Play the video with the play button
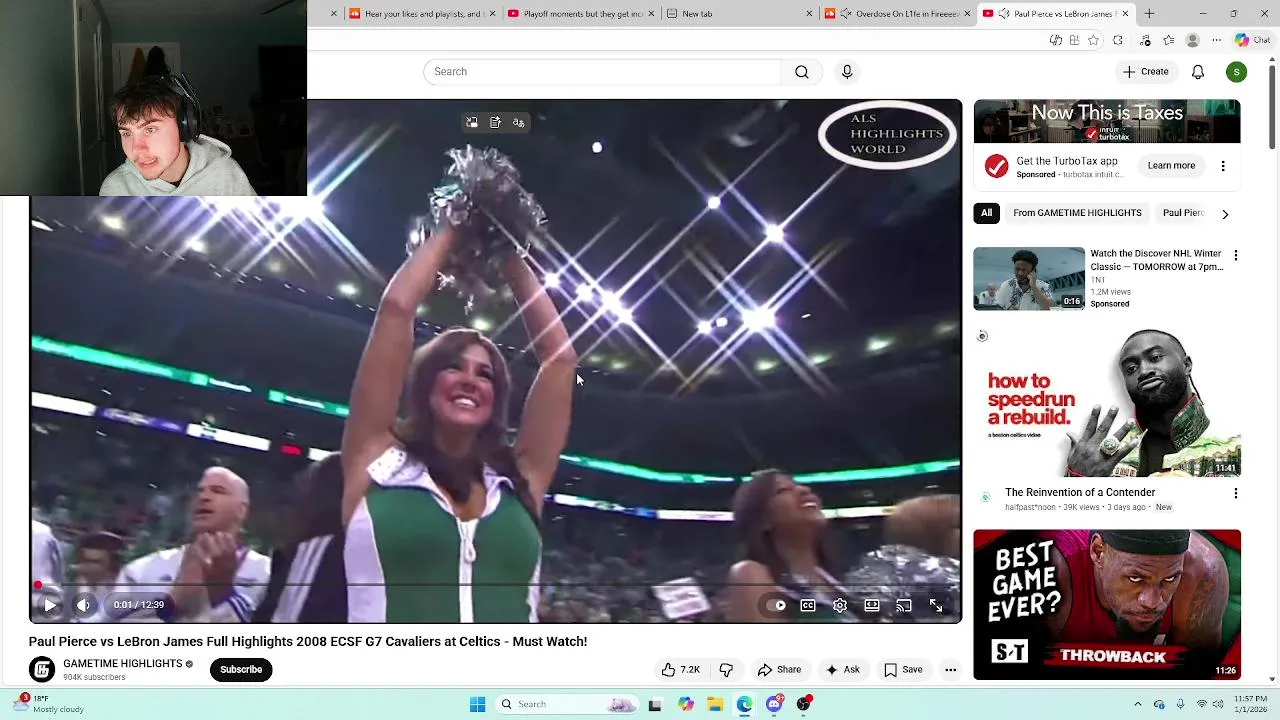Image resolution: width=1280 pixels, height=720 pixels. 50,605
